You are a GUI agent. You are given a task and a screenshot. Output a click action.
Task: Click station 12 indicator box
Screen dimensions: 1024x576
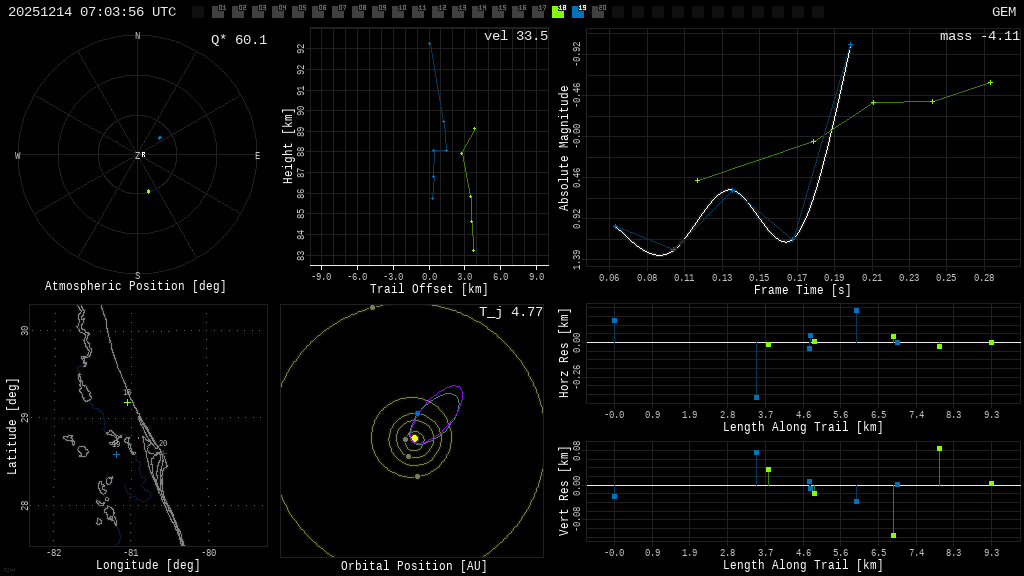(x=438, y=12)
